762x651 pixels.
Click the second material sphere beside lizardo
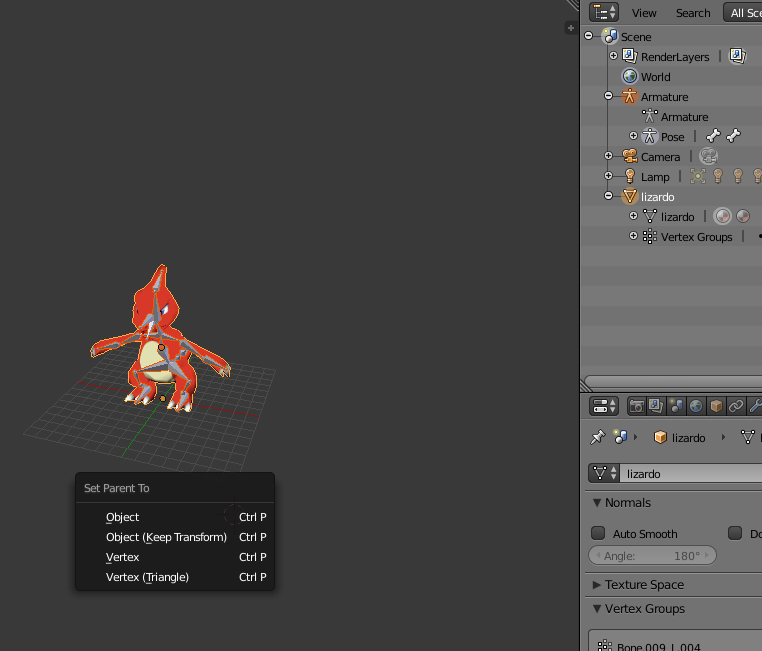743,216
